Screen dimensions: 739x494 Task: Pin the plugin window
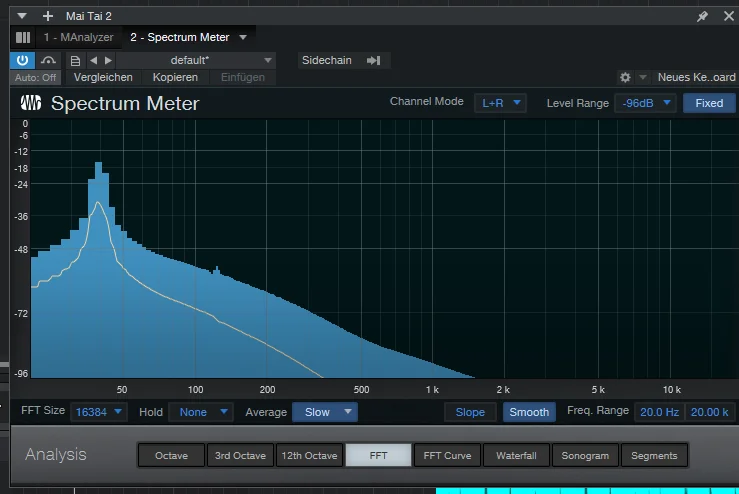(702, 16)
